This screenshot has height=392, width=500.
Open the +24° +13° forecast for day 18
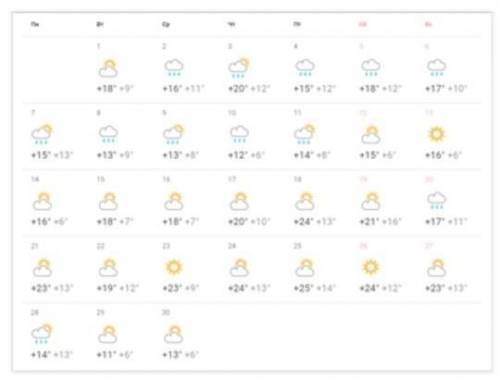(x=314, y=221)
